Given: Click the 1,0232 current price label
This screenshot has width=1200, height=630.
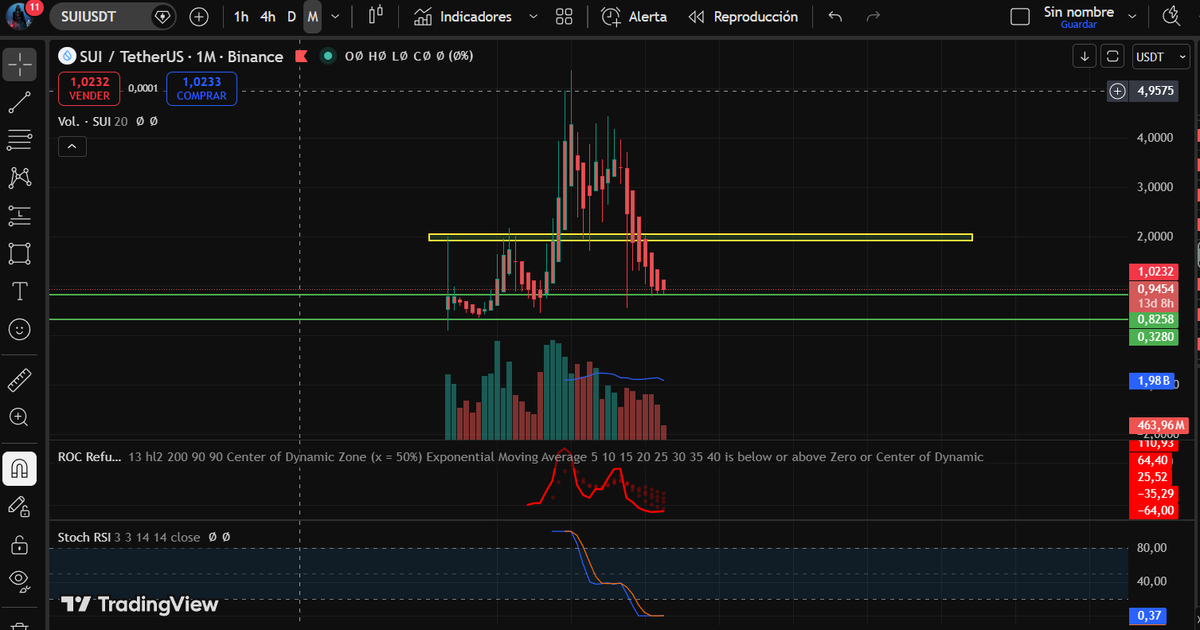Looking at the screenshot, I should [x=1154, y=271].
